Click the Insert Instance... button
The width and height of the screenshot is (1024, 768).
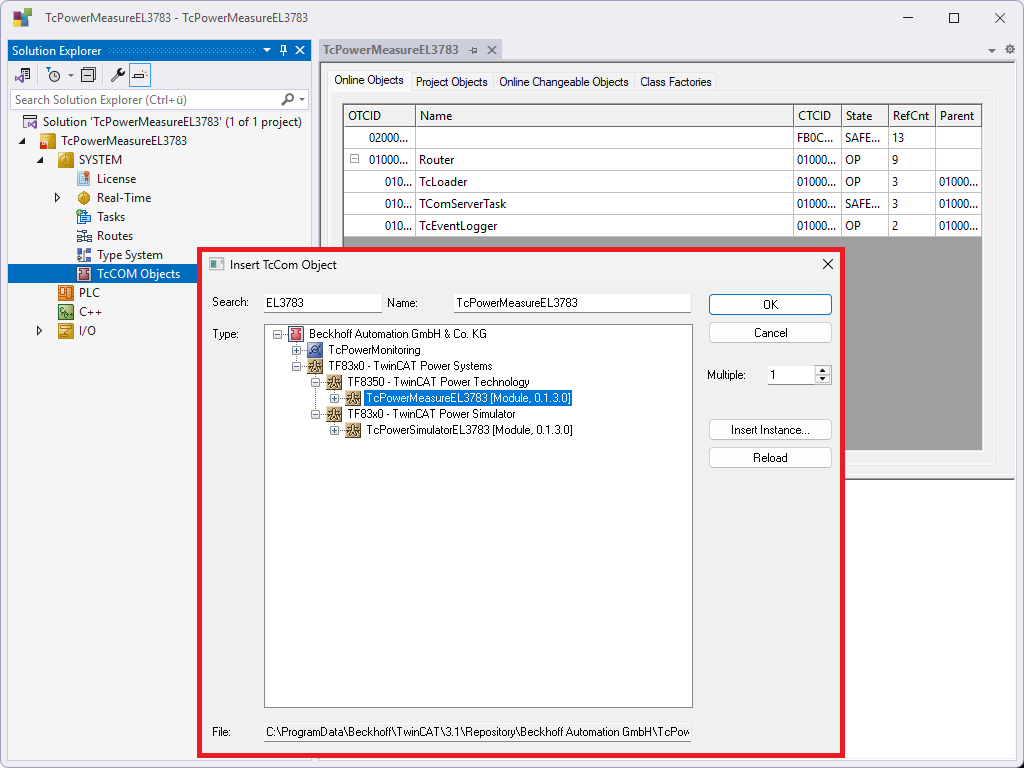(770, 430)
